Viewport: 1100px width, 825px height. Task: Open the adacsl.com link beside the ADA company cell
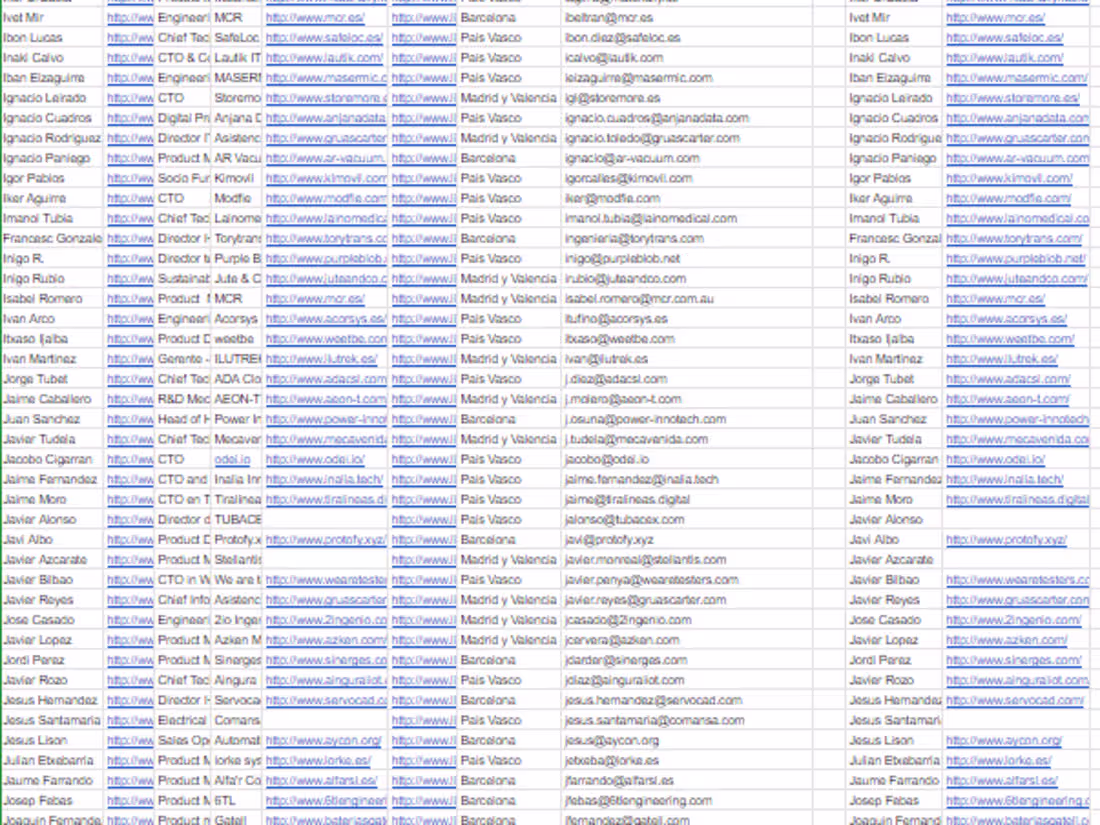(x=326, y=380)
